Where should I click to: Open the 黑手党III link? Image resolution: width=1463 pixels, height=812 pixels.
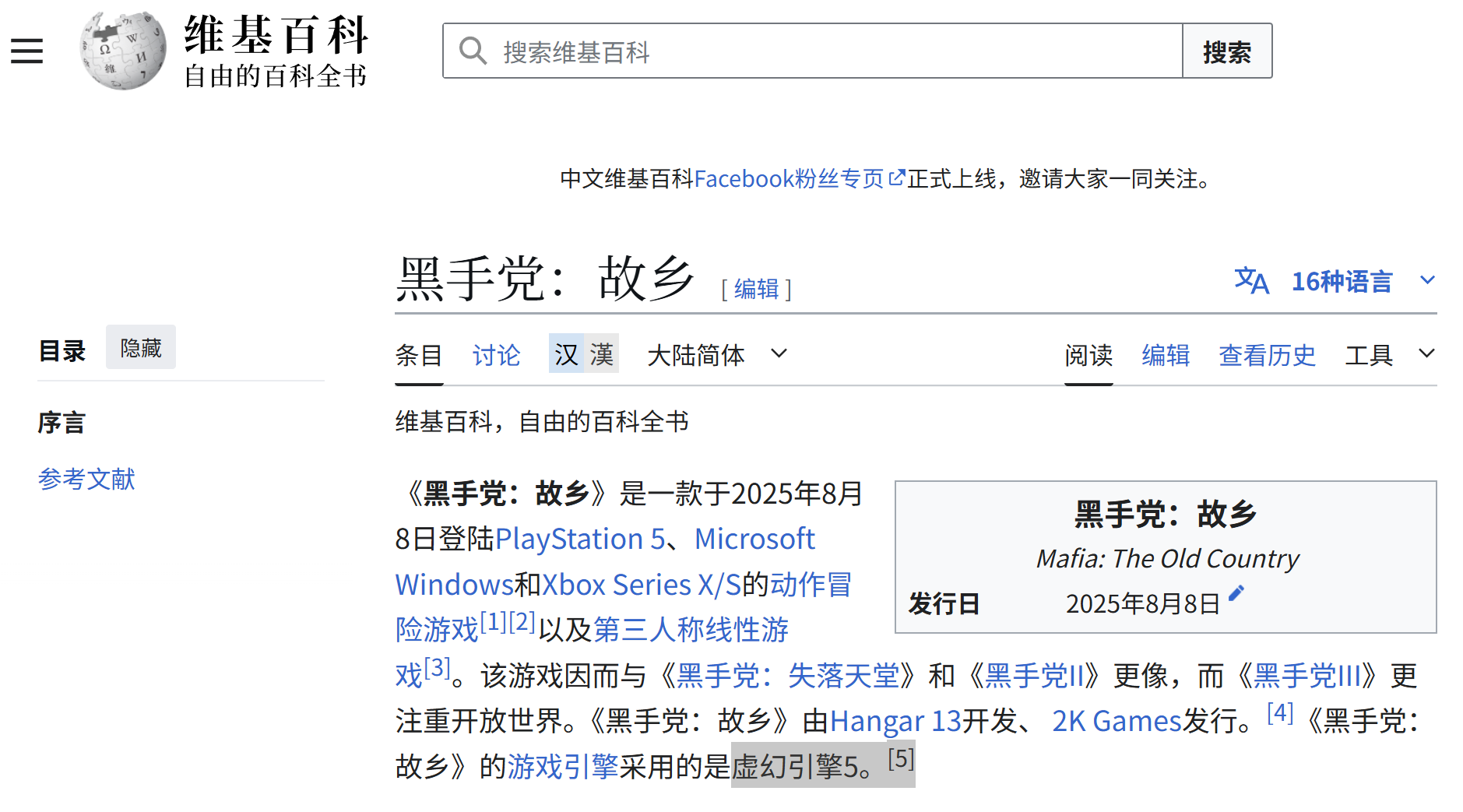1307,676
